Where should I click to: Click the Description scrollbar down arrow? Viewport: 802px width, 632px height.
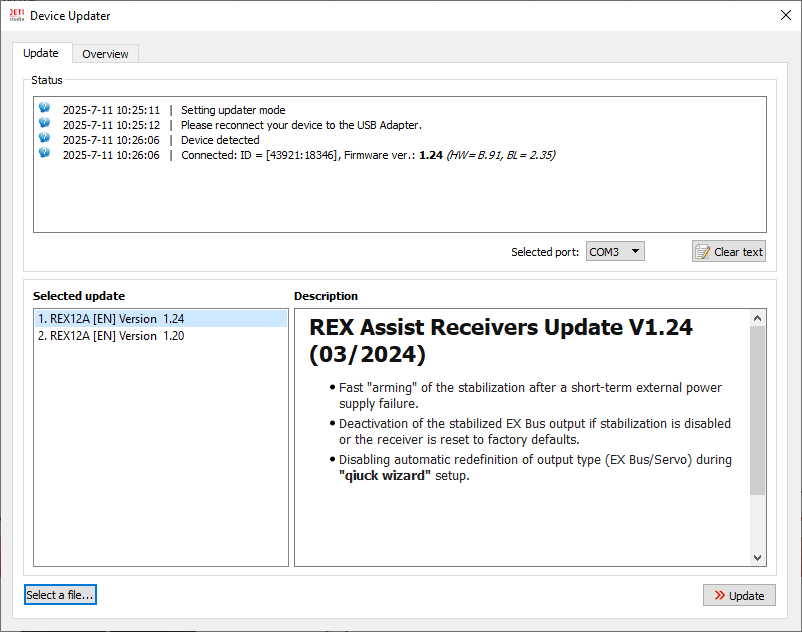(758, 558)
